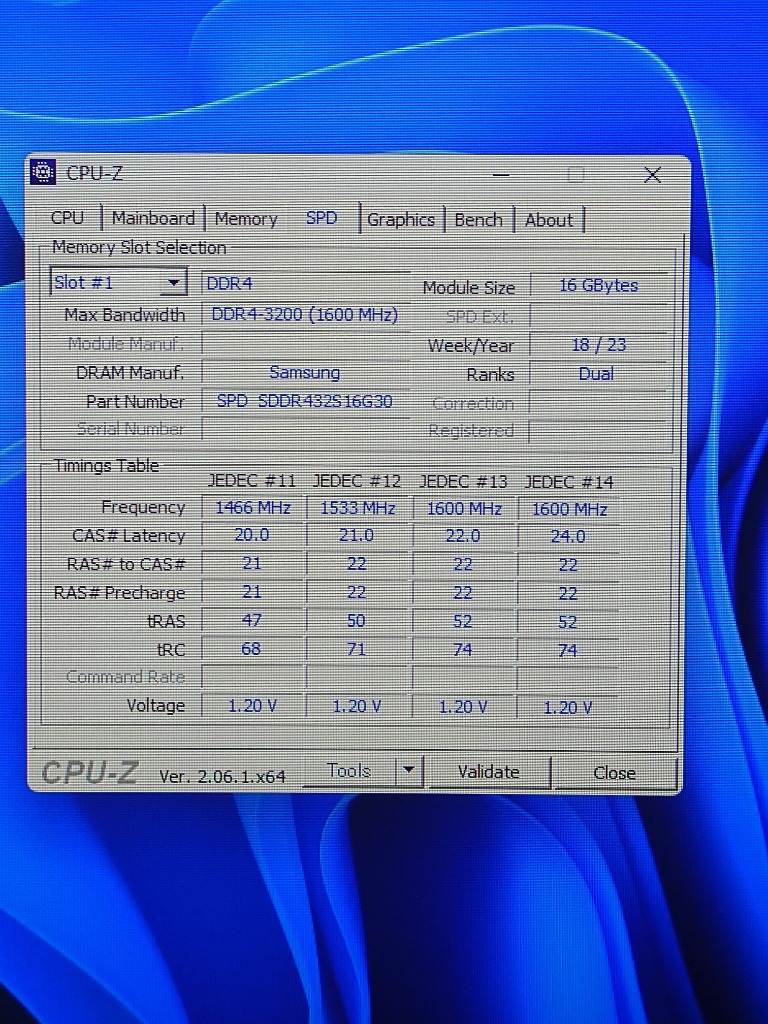The width and height of the screenshot is (768, 1024).
Task: Go to the Bench tab
Action: pyautogui.click(x=479, y=219)
